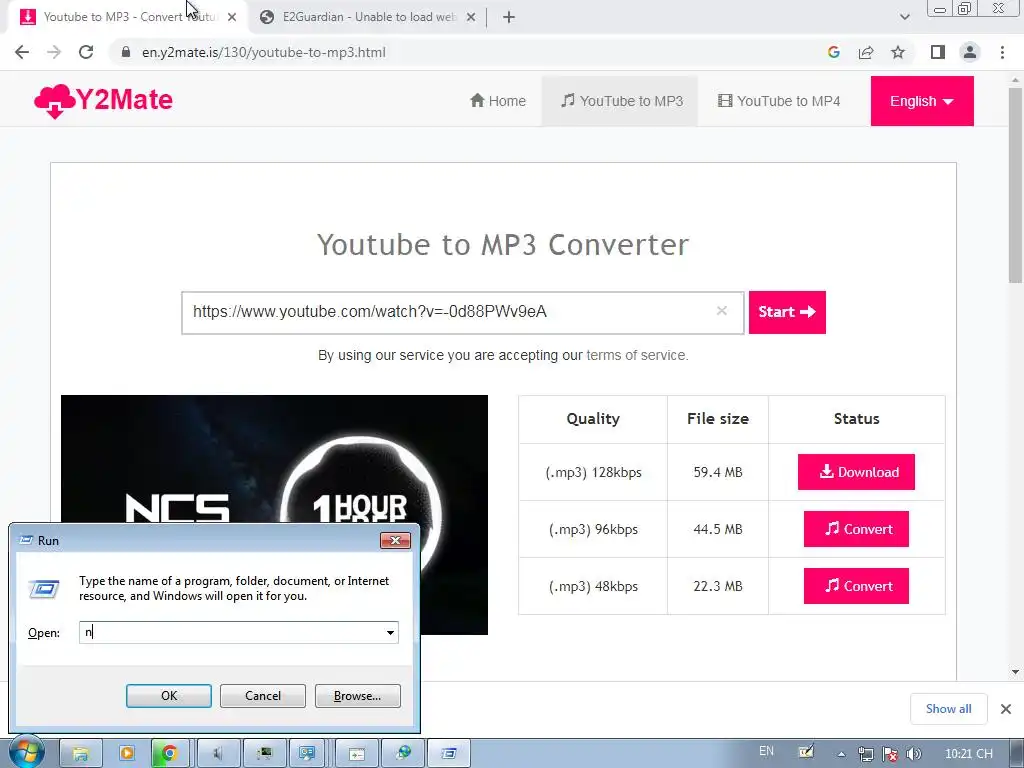1024x768 pixels.
Task: Bookmark page with the star icon
Action: pos(898,52)
